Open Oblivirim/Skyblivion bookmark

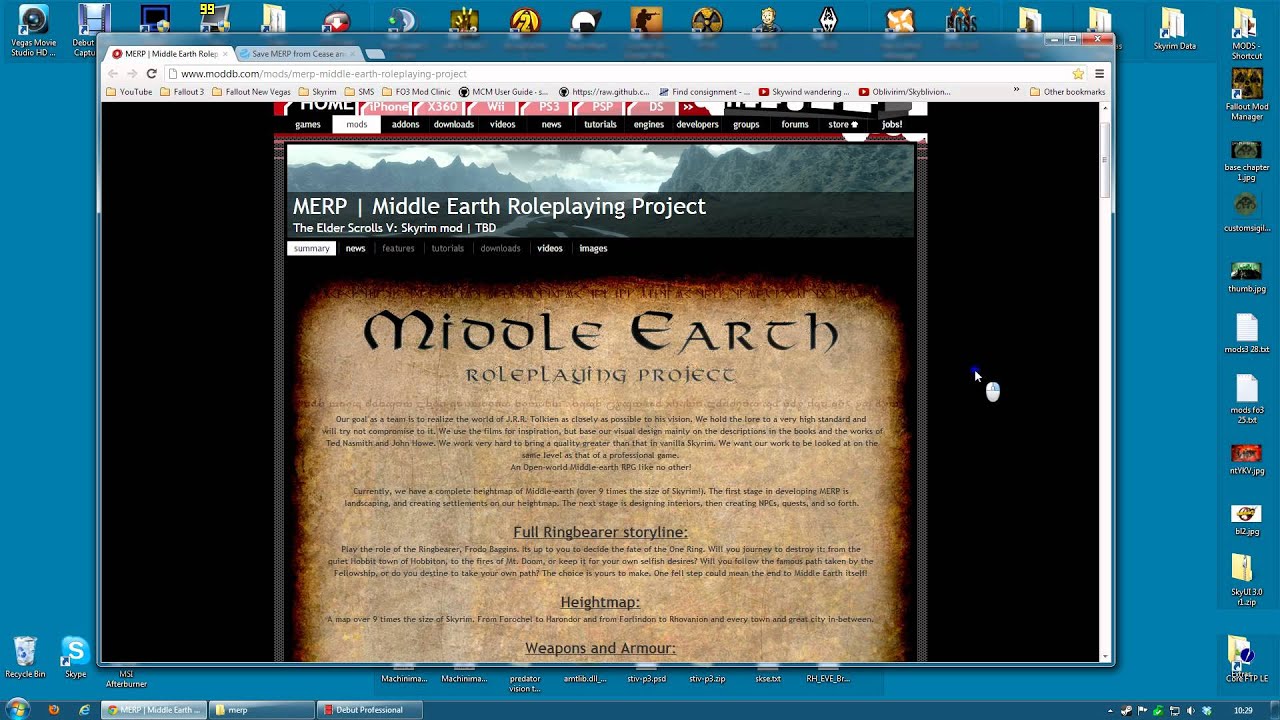tap(905, 91)
